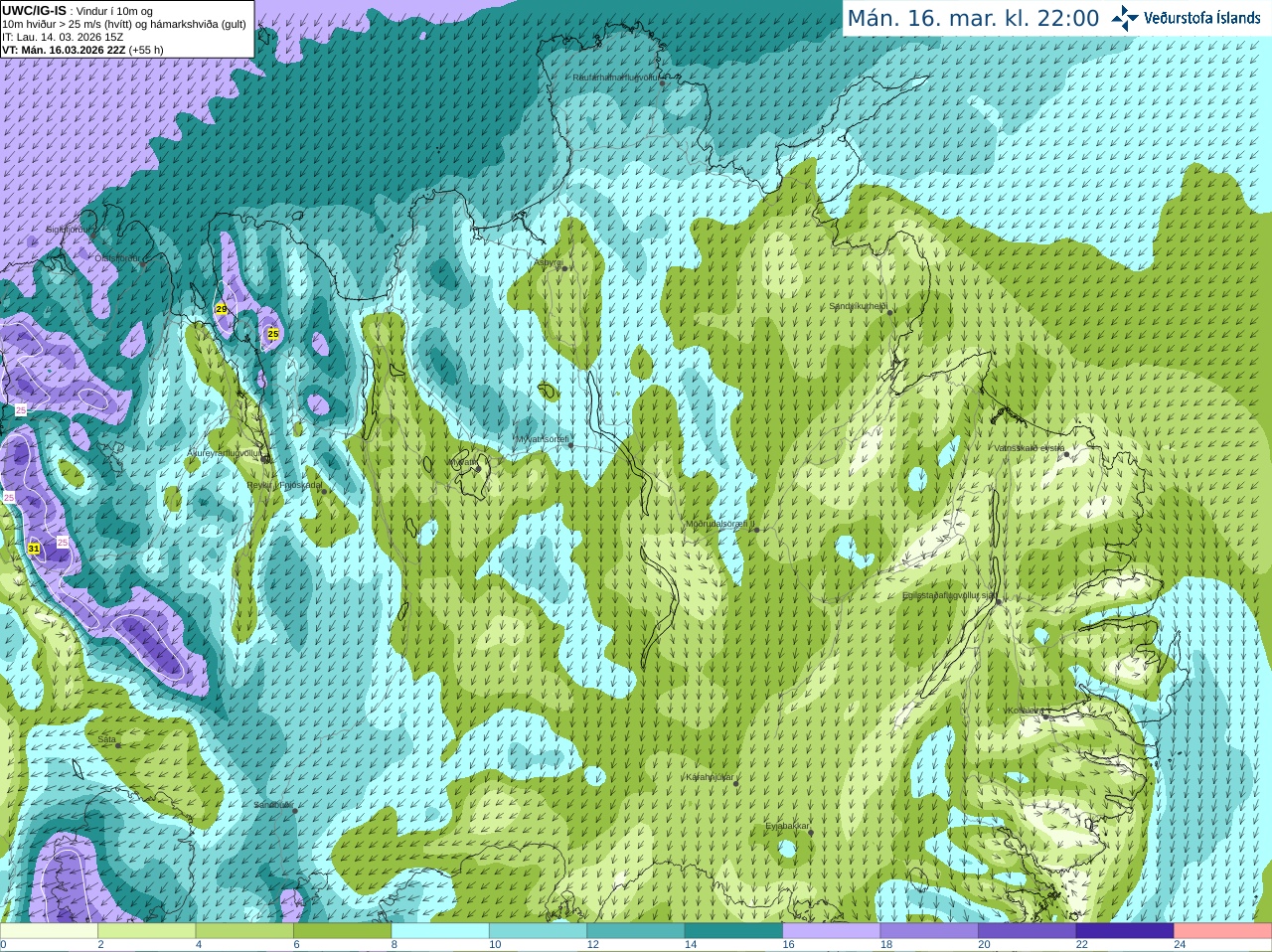Select the Ásbyrgi station dot

pyautogui.click(x=562, y=268)
